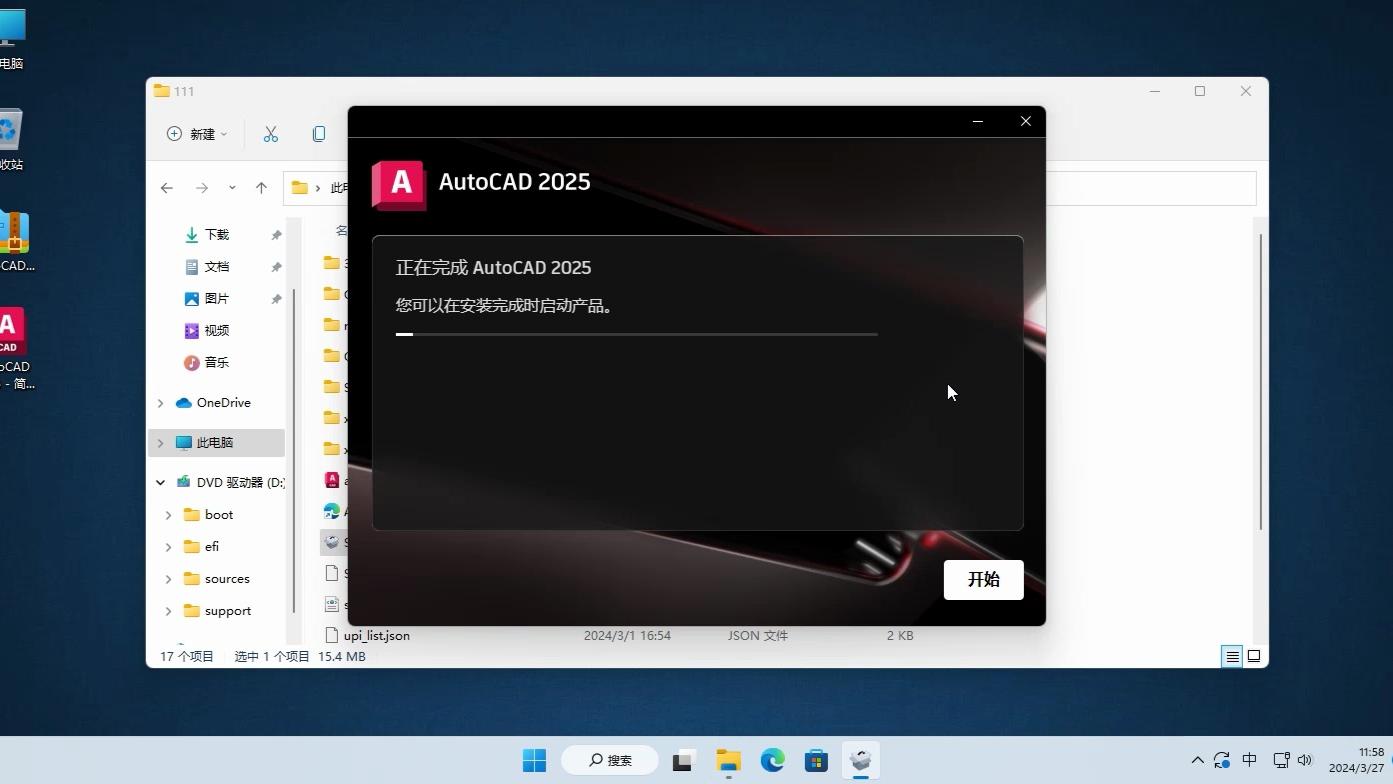Expand the support folder node
Image resolution: width=1393 pixels, height=784 pixels.
[x=168, y=611]
